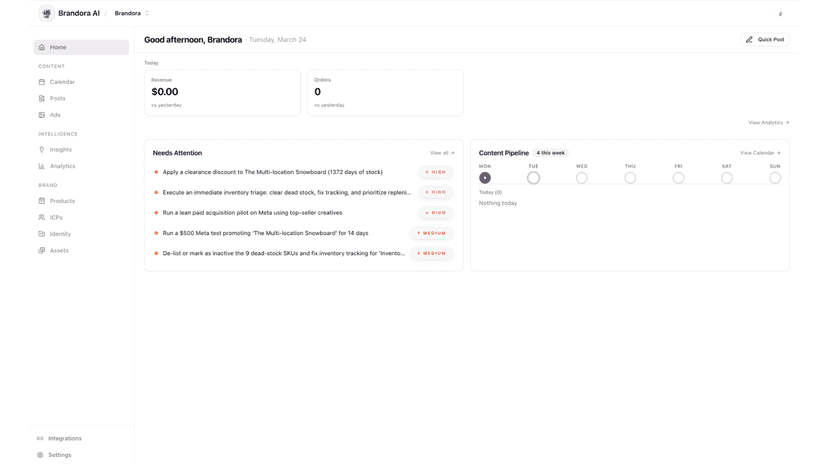
Task: Go to Products page
Action: tap(81, 201)
